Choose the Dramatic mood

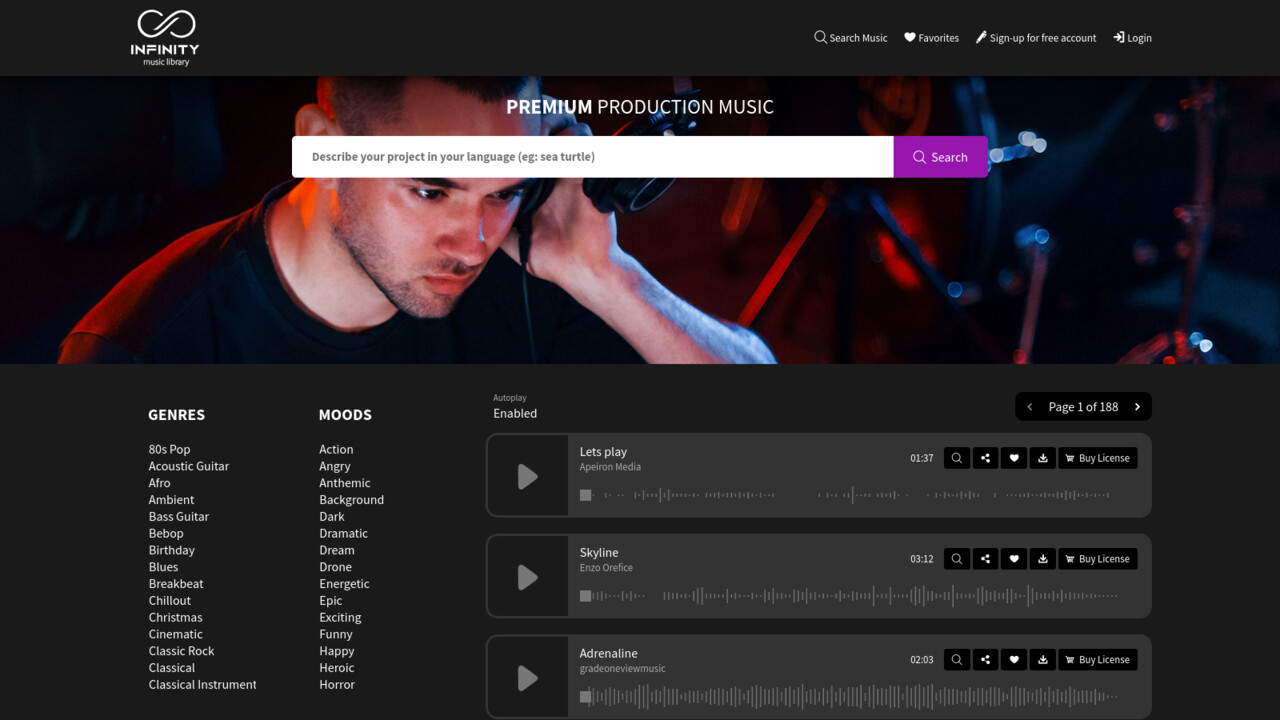[x=343, y=534]
